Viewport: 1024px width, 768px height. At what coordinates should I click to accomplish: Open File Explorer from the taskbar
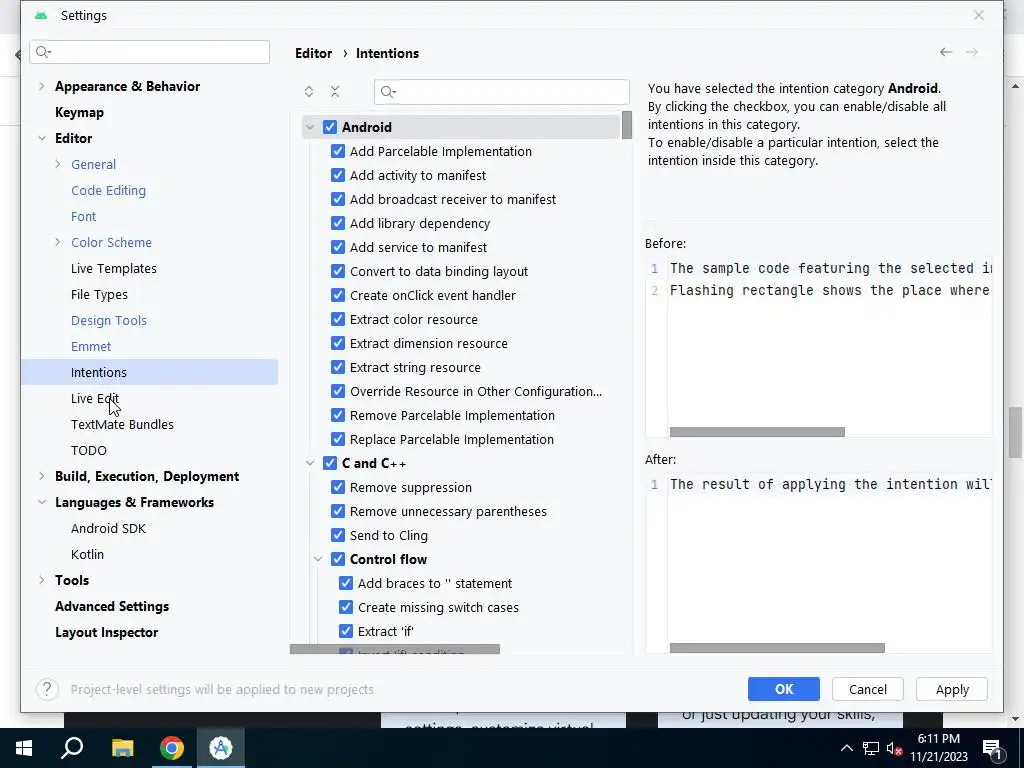coord(122,748)
